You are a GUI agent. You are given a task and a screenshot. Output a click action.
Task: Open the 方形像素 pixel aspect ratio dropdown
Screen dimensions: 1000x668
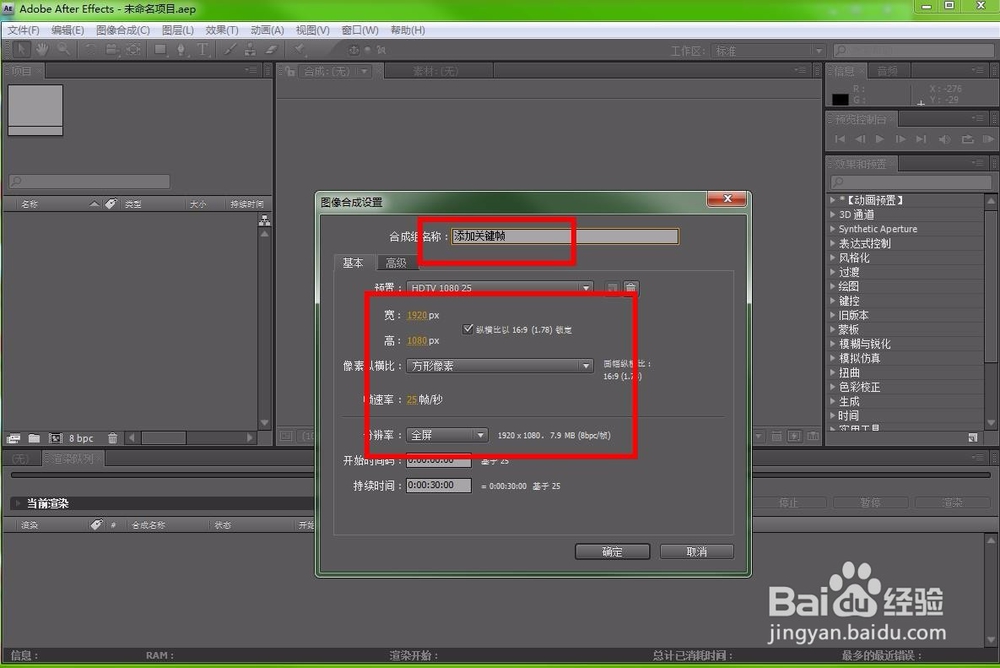pyautogui.click(x=499, y=366)
